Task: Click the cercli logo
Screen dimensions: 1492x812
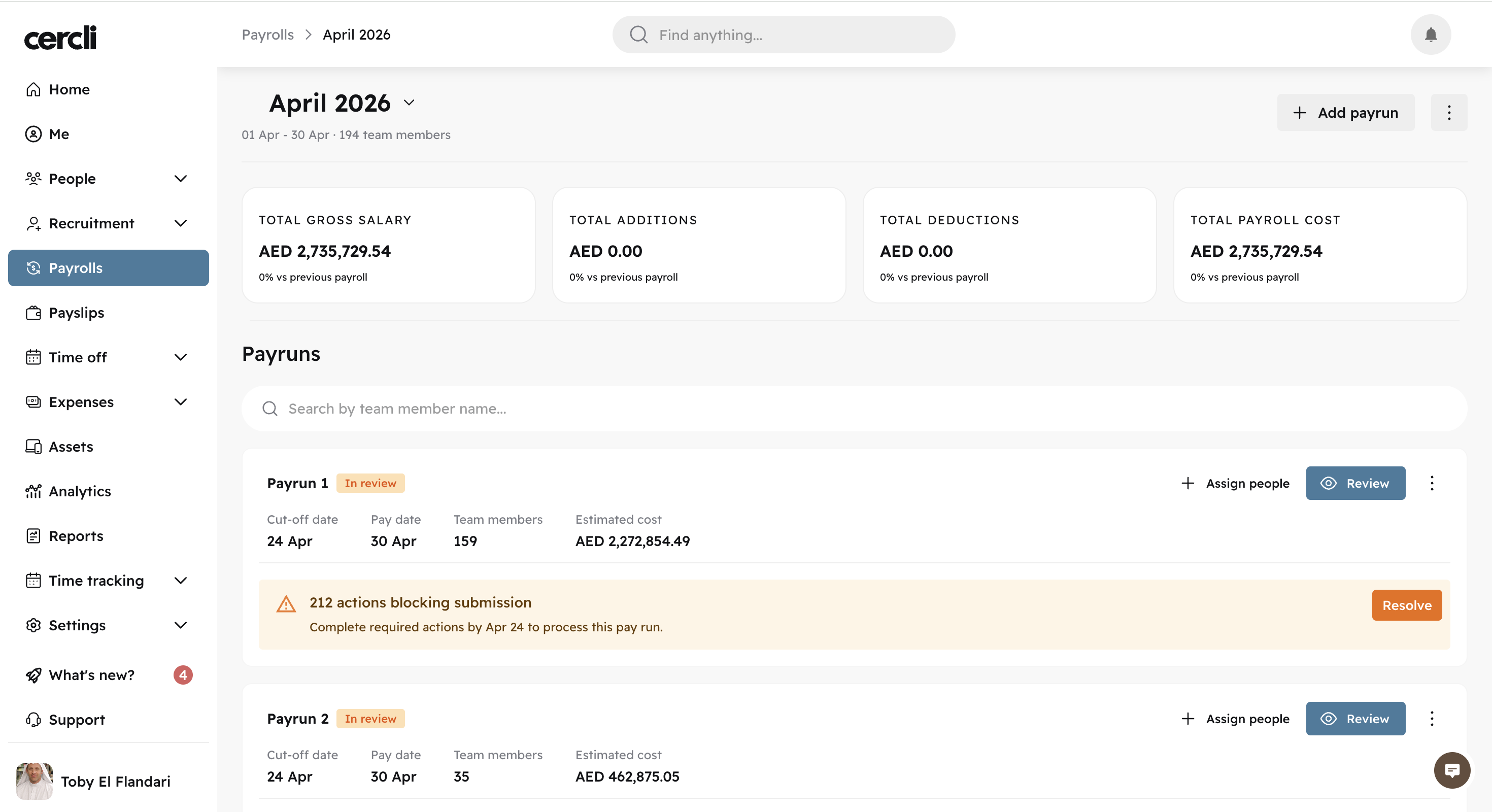Action: pos(60,38)
